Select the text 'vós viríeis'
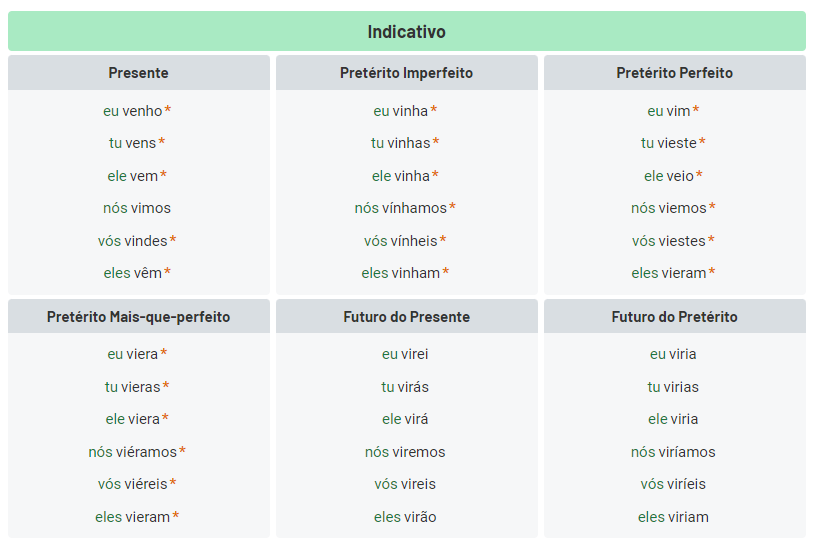 coord(673,484)
